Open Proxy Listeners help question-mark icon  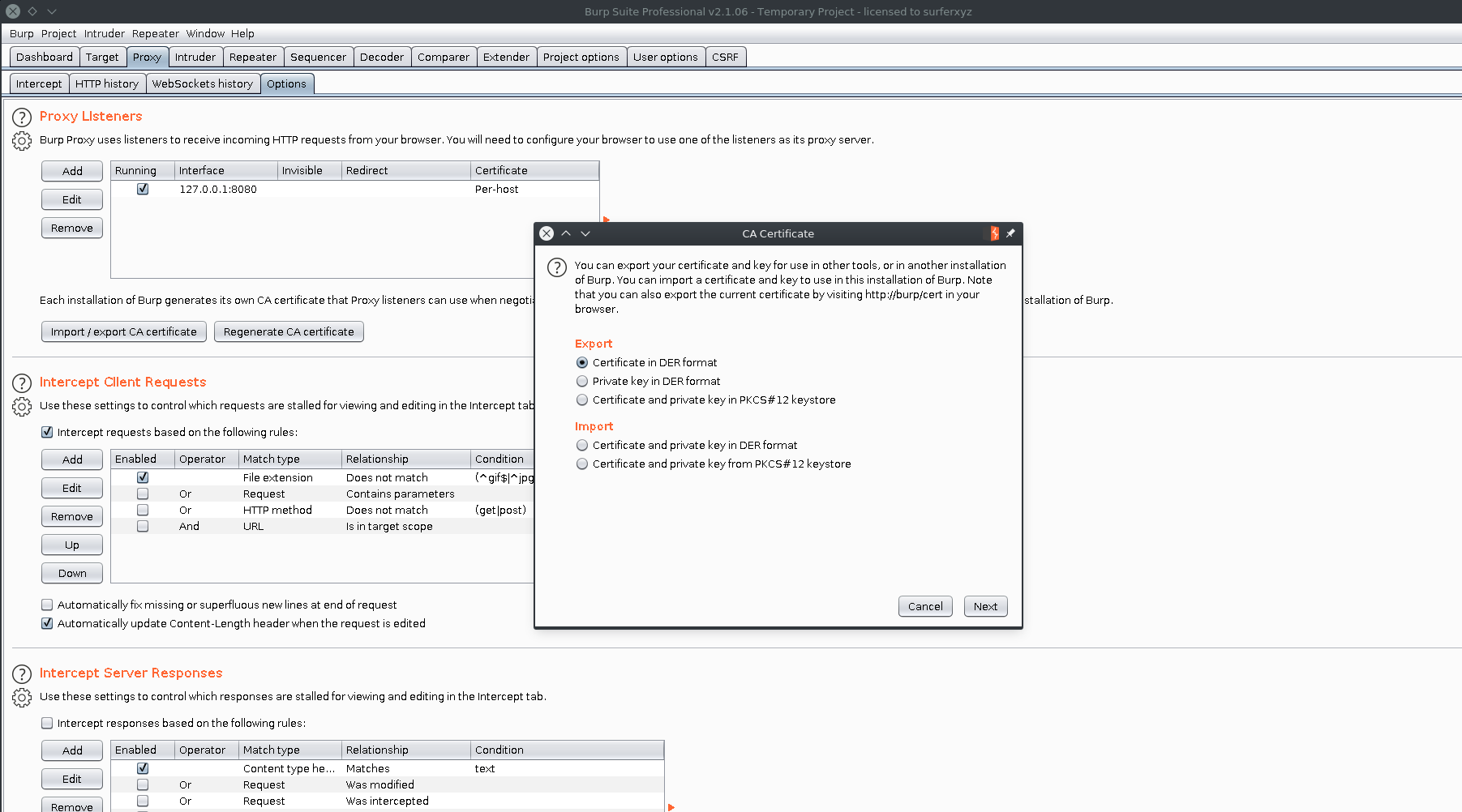pos(22,118)
